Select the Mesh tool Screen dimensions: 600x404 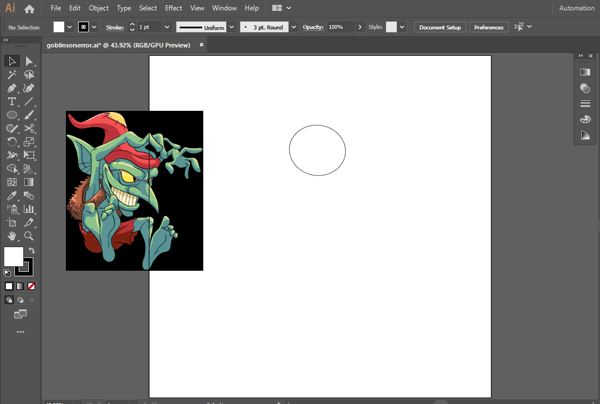[12, 182]
